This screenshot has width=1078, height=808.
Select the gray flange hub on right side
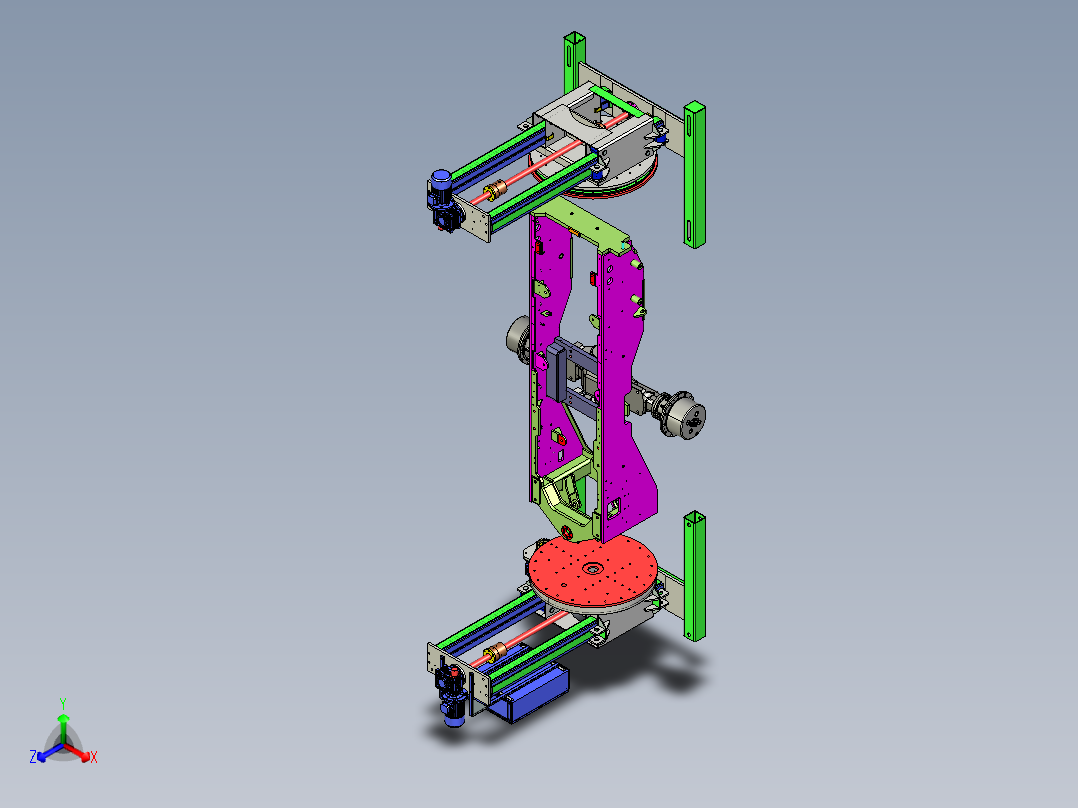point(682,415)
